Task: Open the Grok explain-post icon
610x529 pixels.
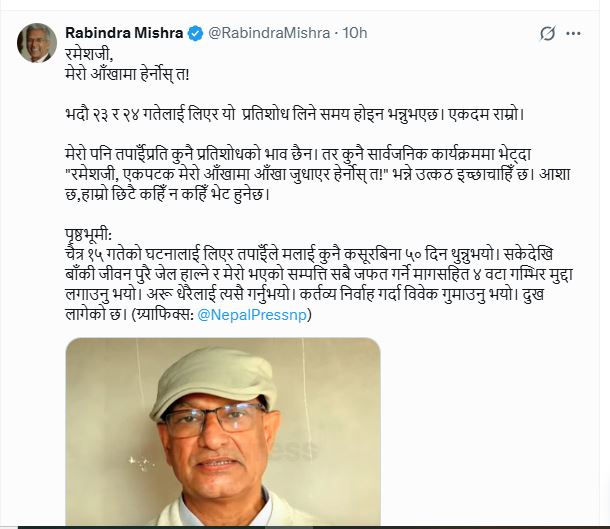Action: click(x=547, y=33)
